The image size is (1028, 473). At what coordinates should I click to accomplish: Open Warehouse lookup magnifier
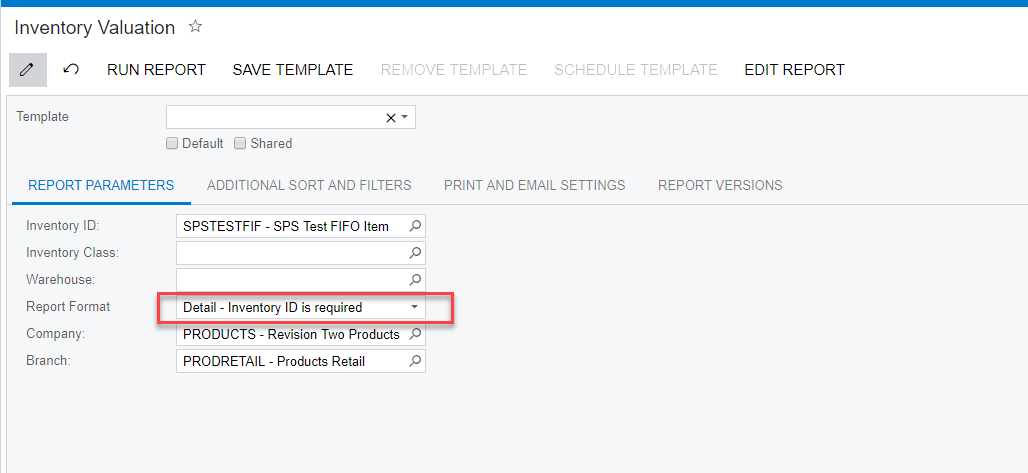(416, 280)
